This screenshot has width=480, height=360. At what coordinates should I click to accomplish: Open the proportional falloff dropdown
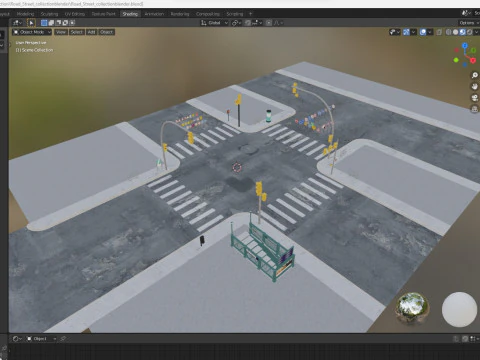click(x=278, y=23)
